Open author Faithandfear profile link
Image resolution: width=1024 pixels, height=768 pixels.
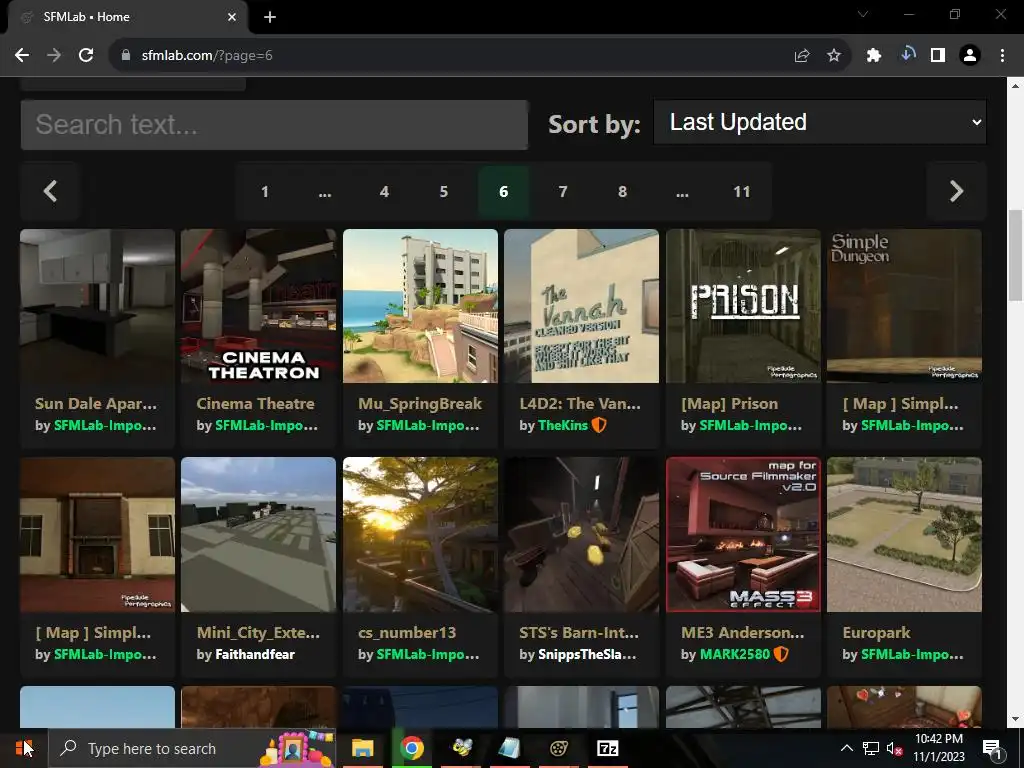coord(255,654)
